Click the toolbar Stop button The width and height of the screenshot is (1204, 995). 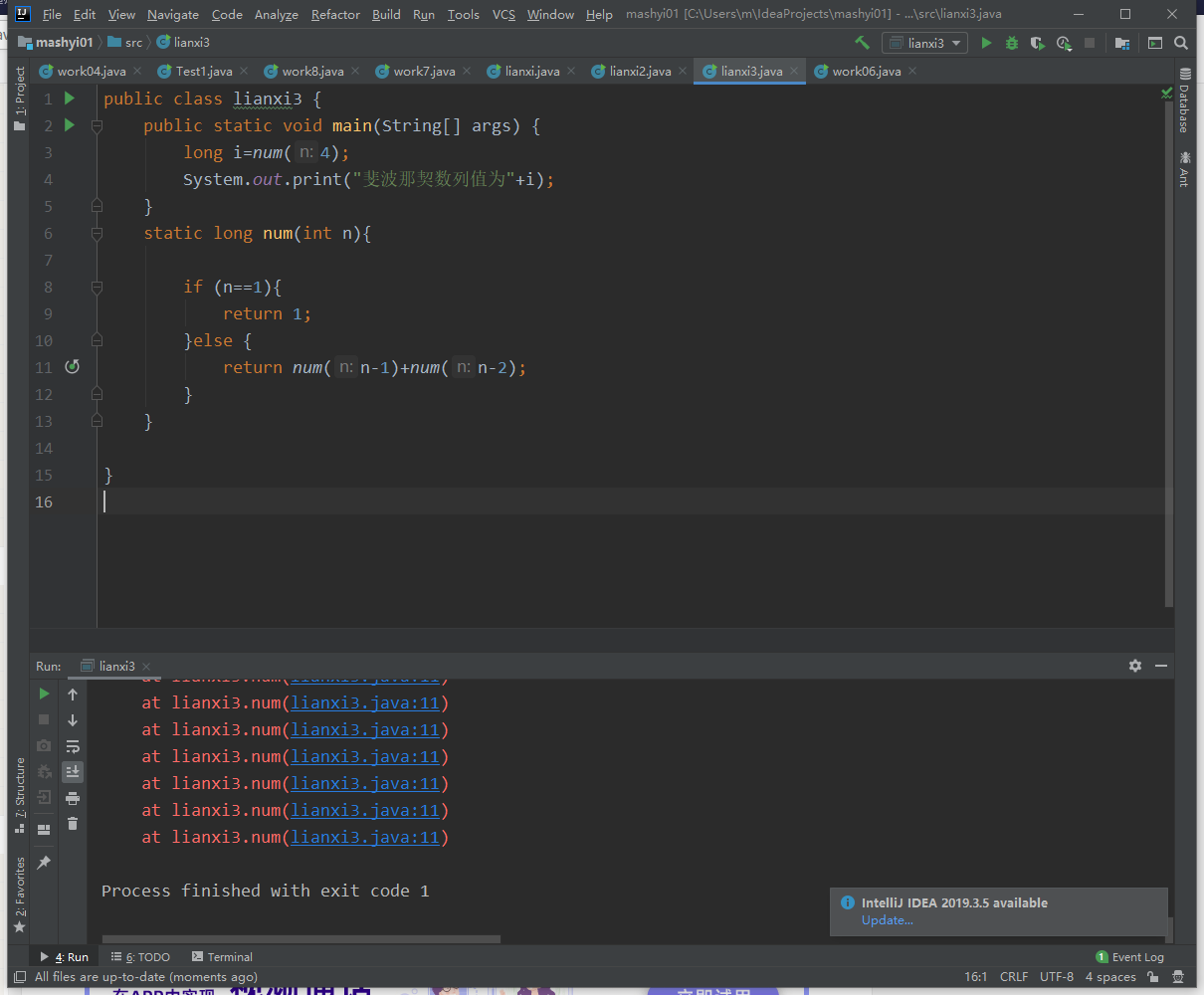point(1090,43)
